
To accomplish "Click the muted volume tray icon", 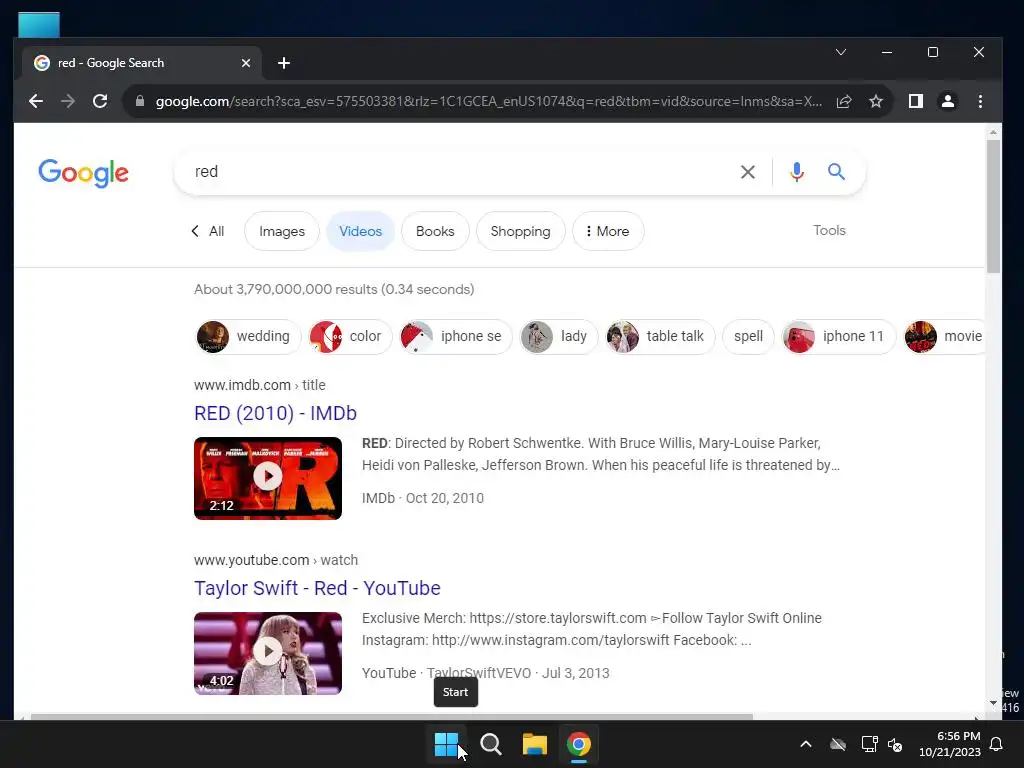I will point(895,744).
